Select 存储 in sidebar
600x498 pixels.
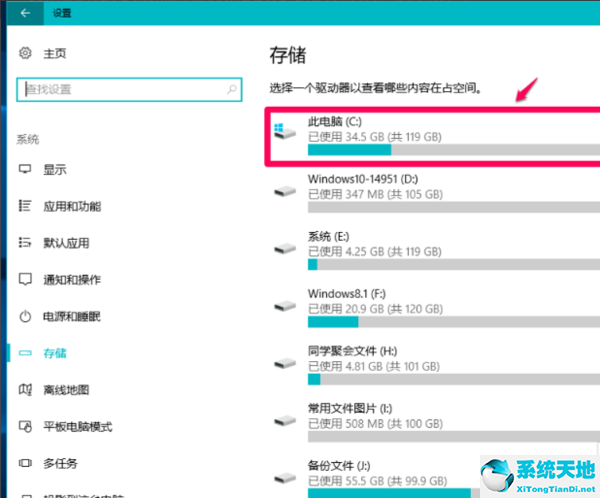pyautogui.click(x=55, y=353)
